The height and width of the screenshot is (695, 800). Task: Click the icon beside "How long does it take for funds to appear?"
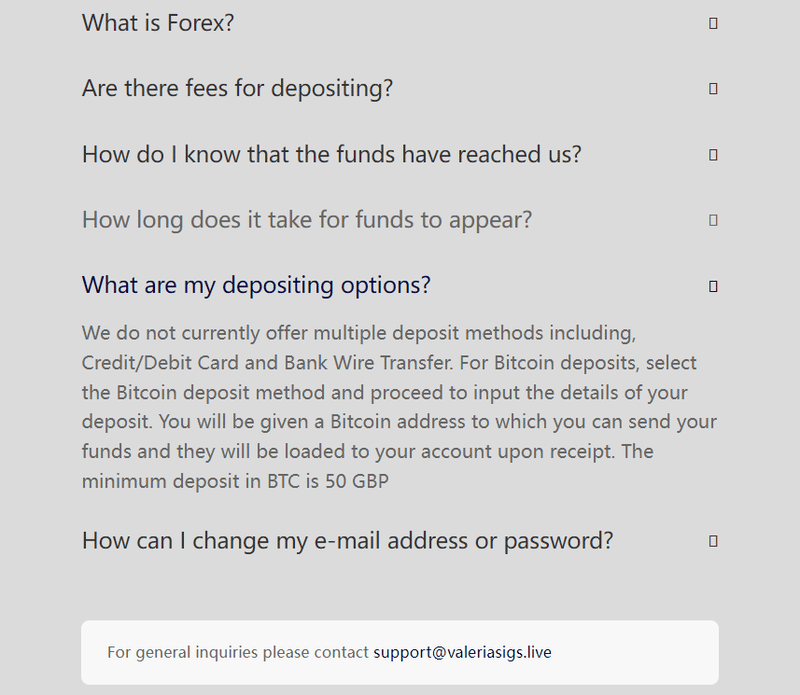pos(713,220)
